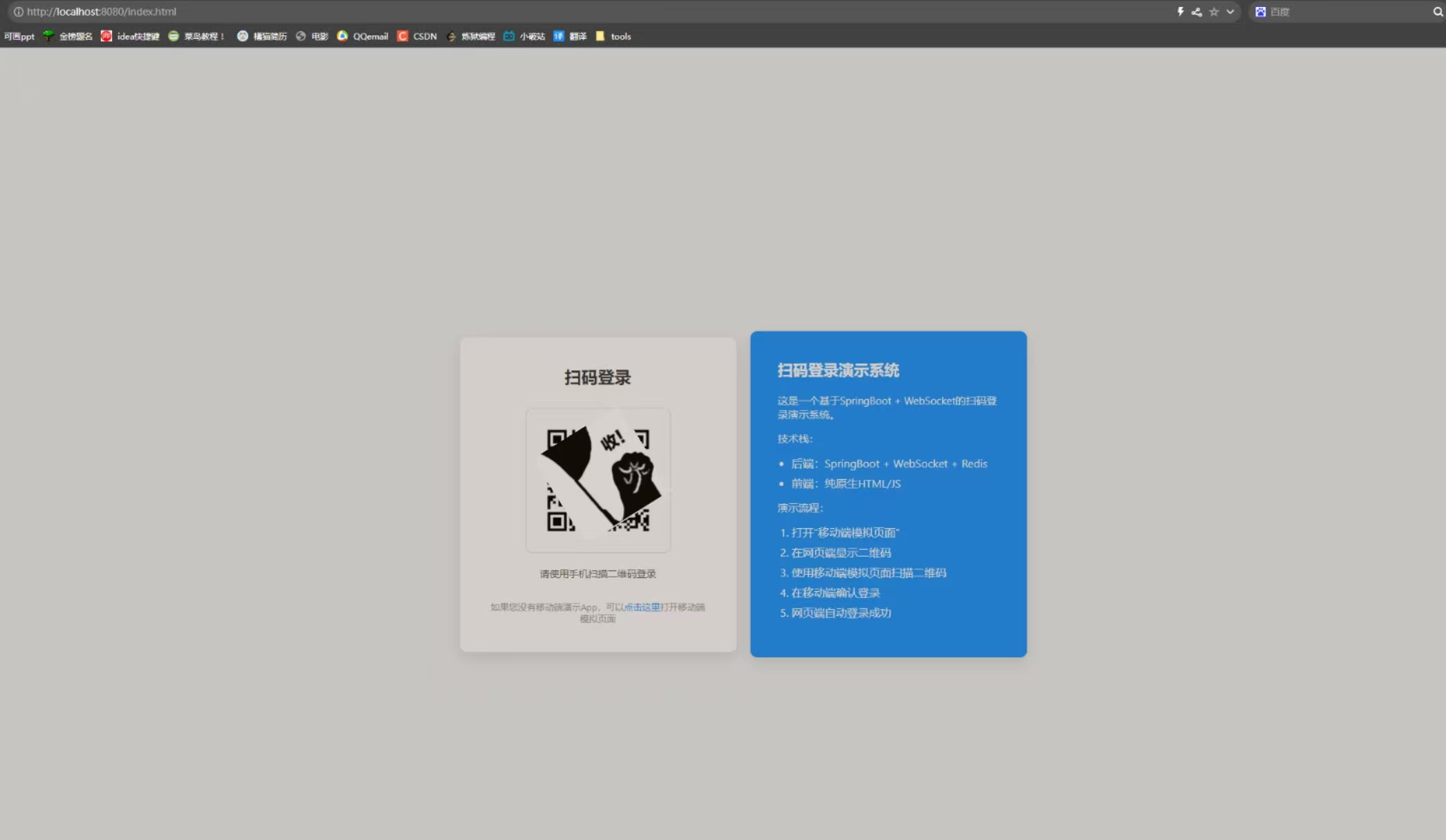1446x840 pixels.
Task: Open the 炼狱编程 bookmark
Action: coord(471,37)
